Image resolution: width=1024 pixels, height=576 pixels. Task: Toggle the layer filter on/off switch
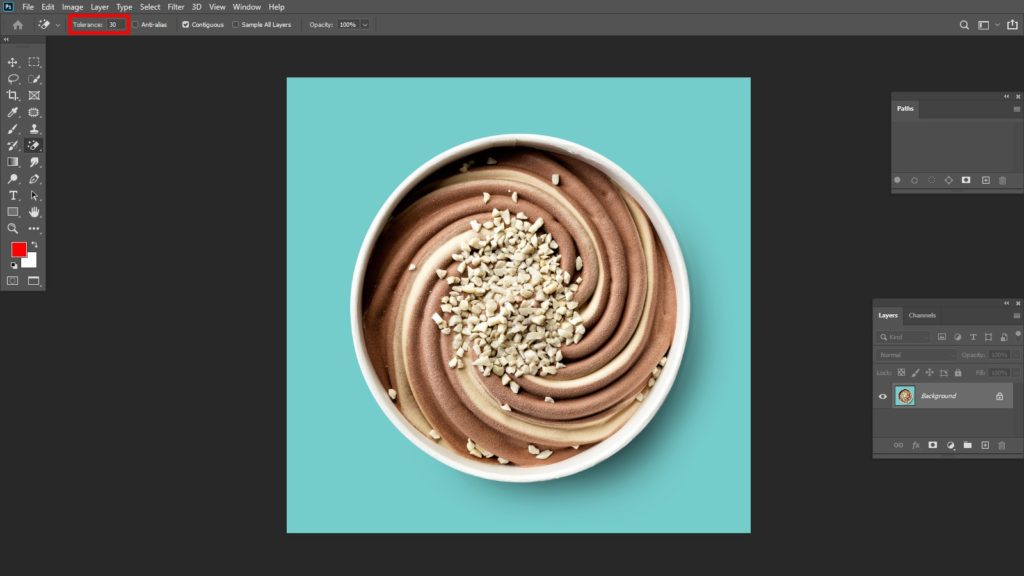tap(1017, 334)
